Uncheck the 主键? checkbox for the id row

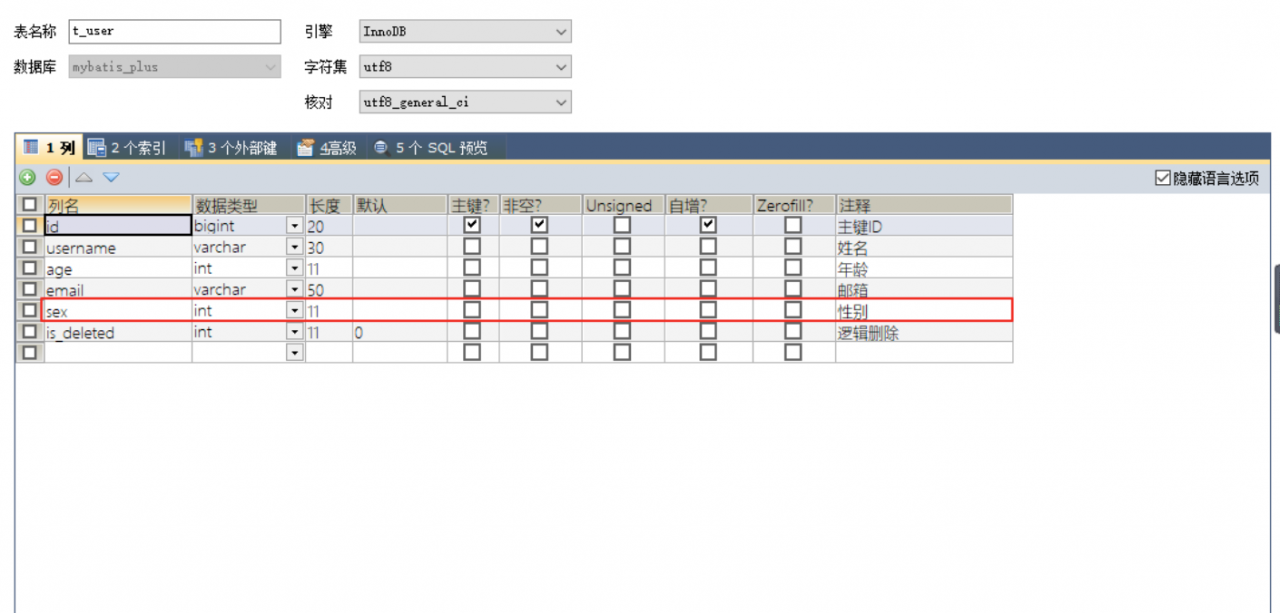(473, 226)
